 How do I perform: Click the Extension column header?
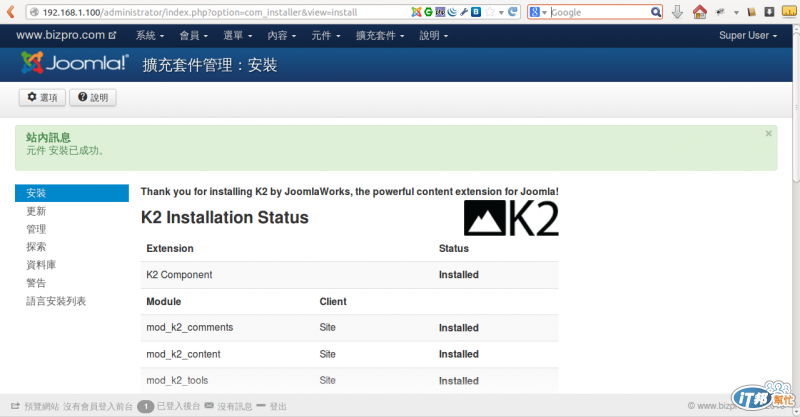tap(170, 248)
